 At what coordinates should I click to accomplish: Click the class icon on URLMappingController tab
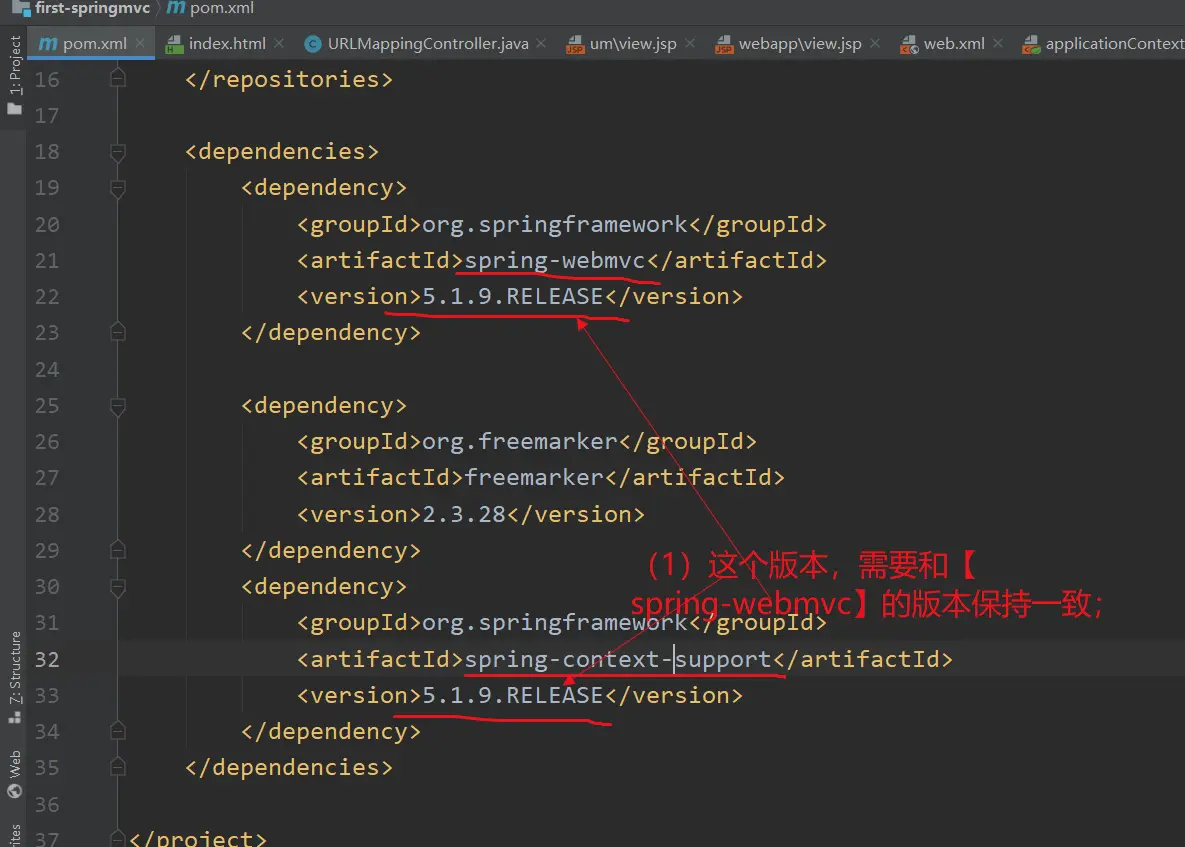click(312, 45)
